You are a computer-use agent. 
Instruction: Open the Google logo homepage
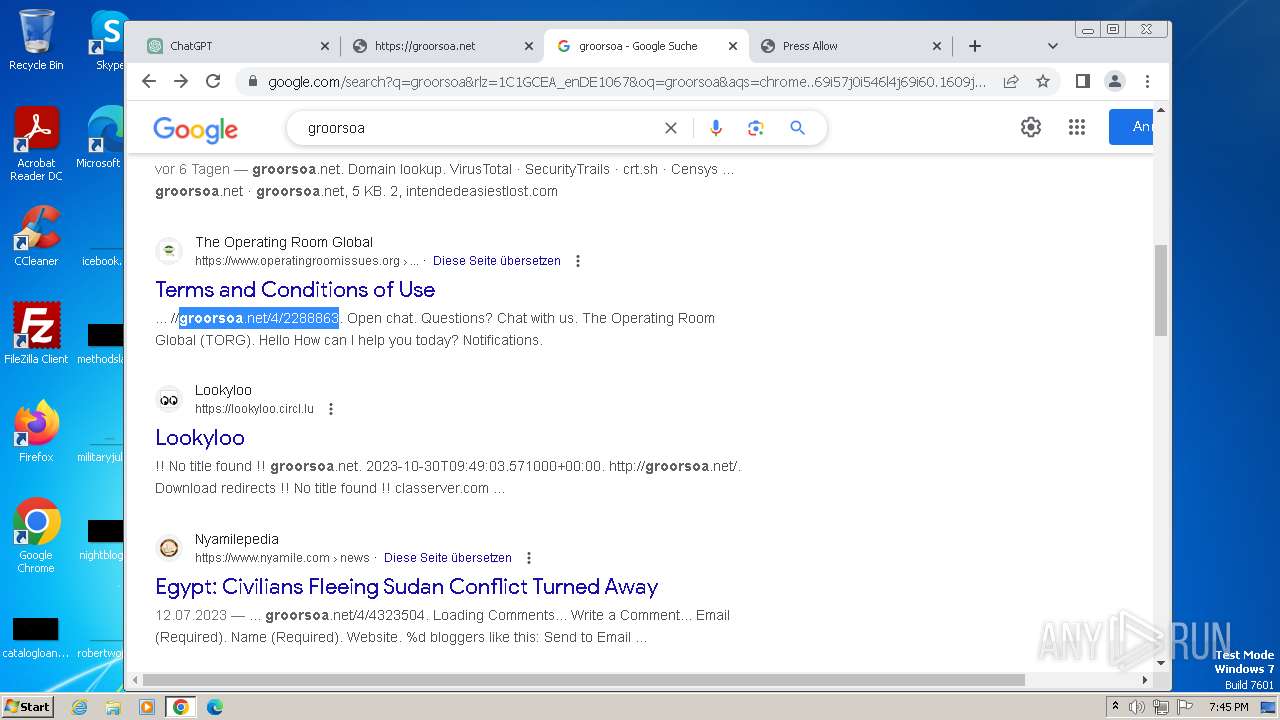196,129
